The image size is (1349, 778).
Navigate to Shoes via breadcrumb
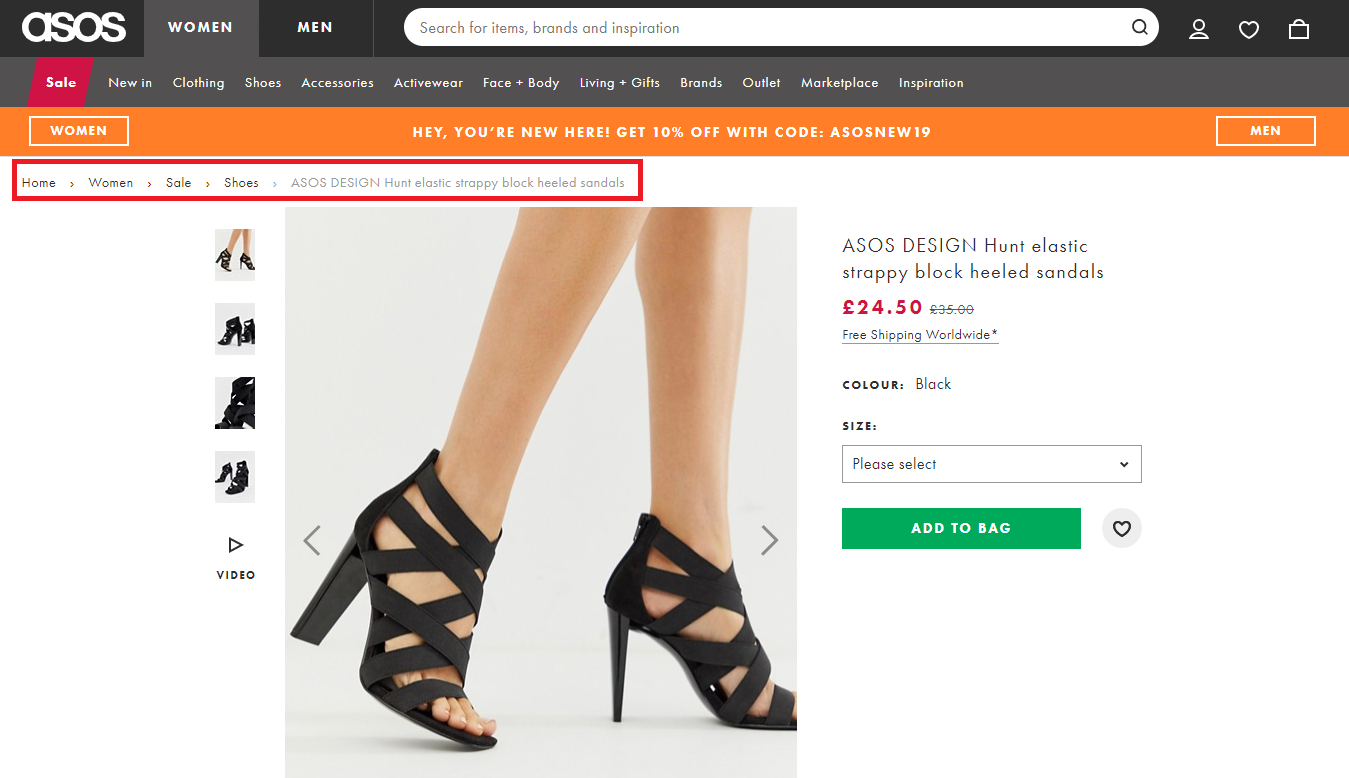[241, 182]
